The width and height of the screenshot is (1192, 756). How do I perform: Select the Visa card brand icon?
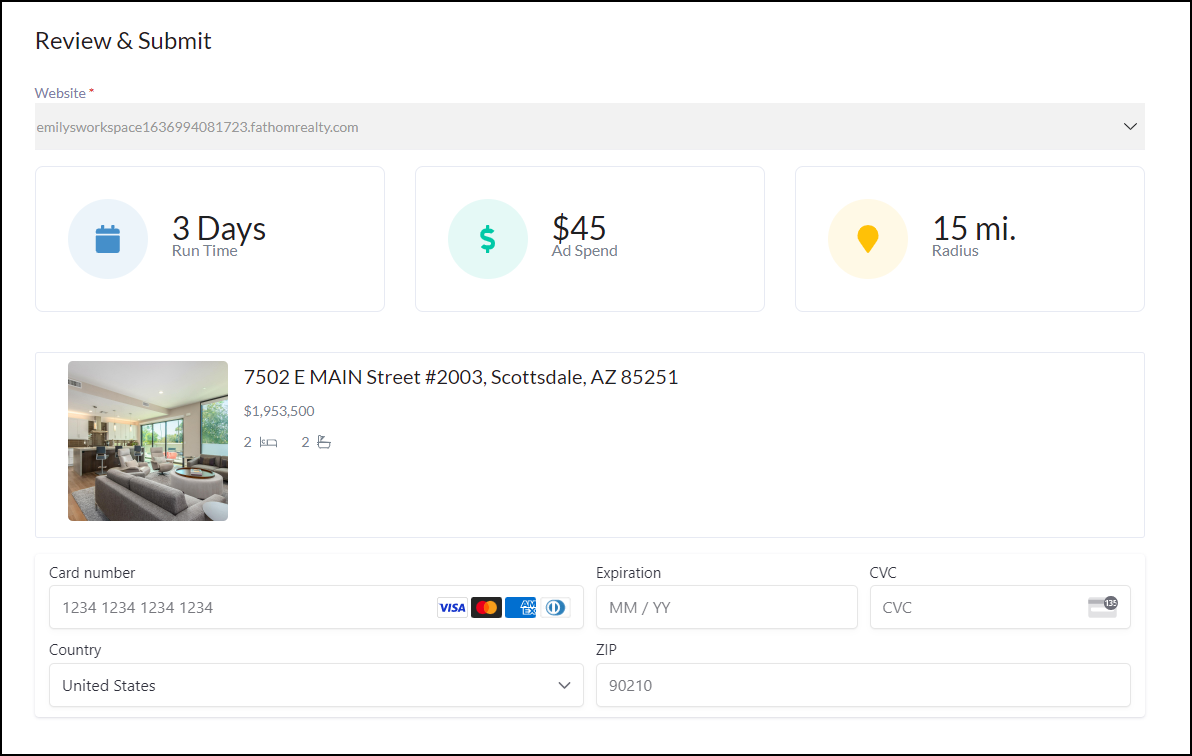tap(452, 607)
